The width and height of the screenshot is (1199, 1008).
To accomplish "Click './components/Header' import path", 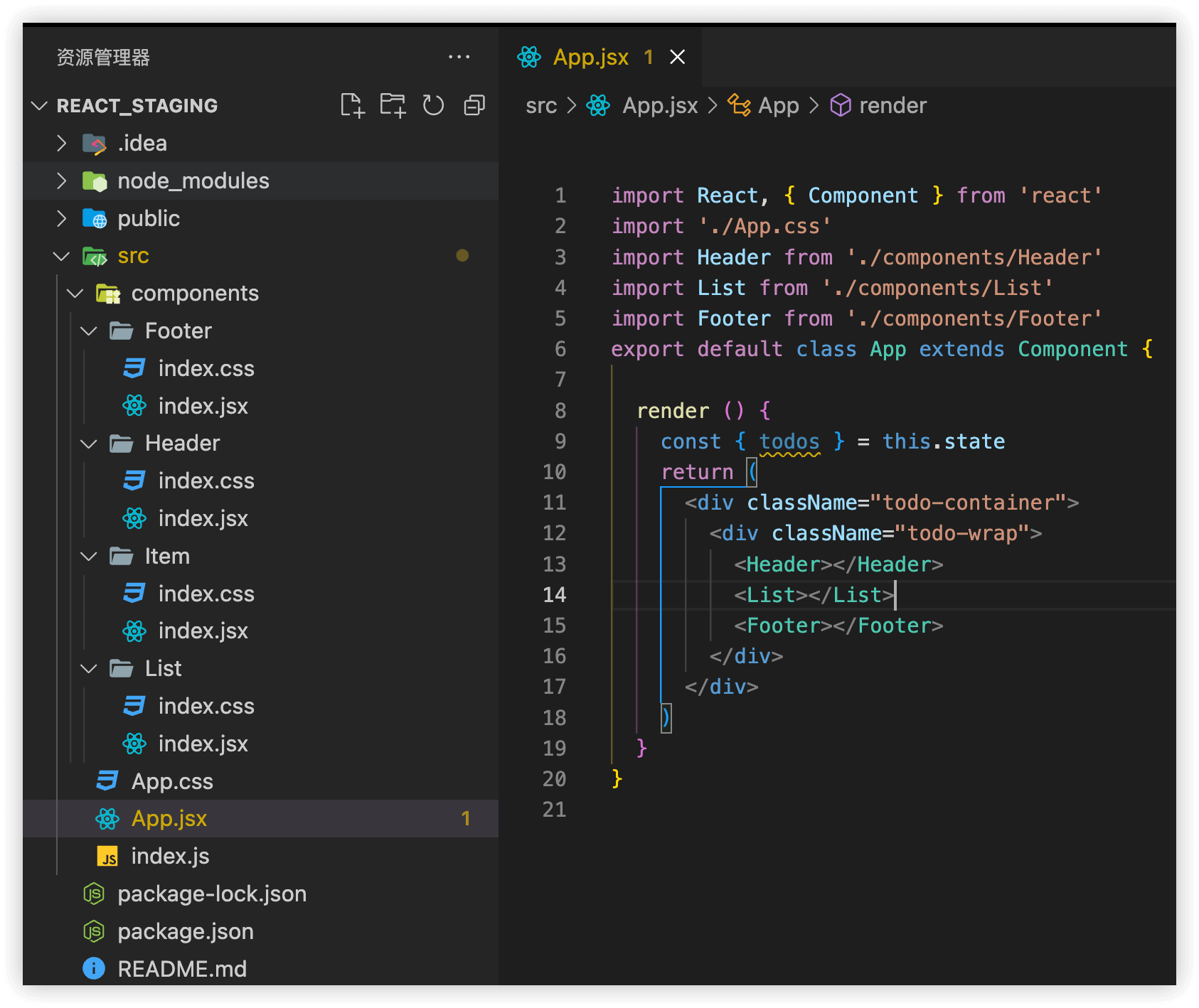I will coord(974,257).
